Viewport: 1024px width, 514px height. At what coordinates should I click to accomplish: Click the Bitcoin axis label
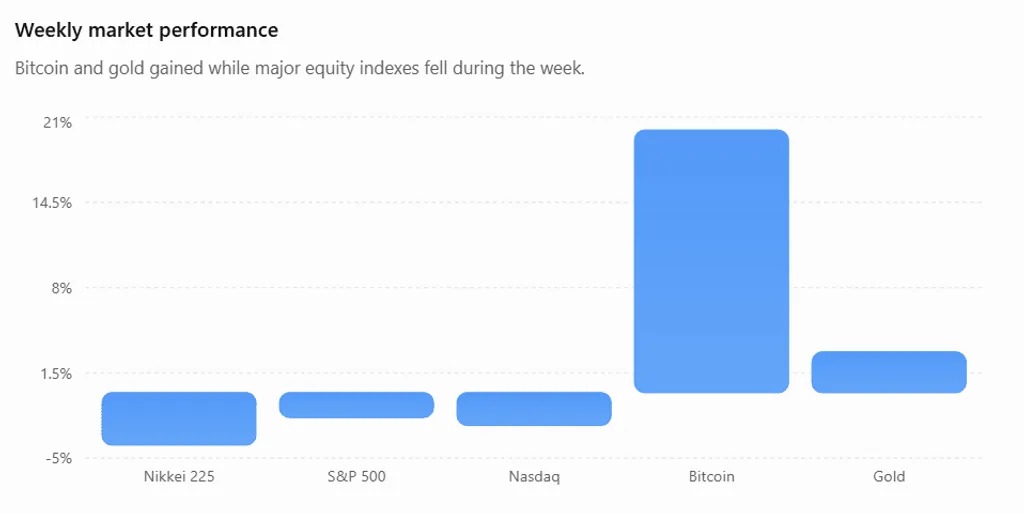pyautogui.click(x=711, y=477)
